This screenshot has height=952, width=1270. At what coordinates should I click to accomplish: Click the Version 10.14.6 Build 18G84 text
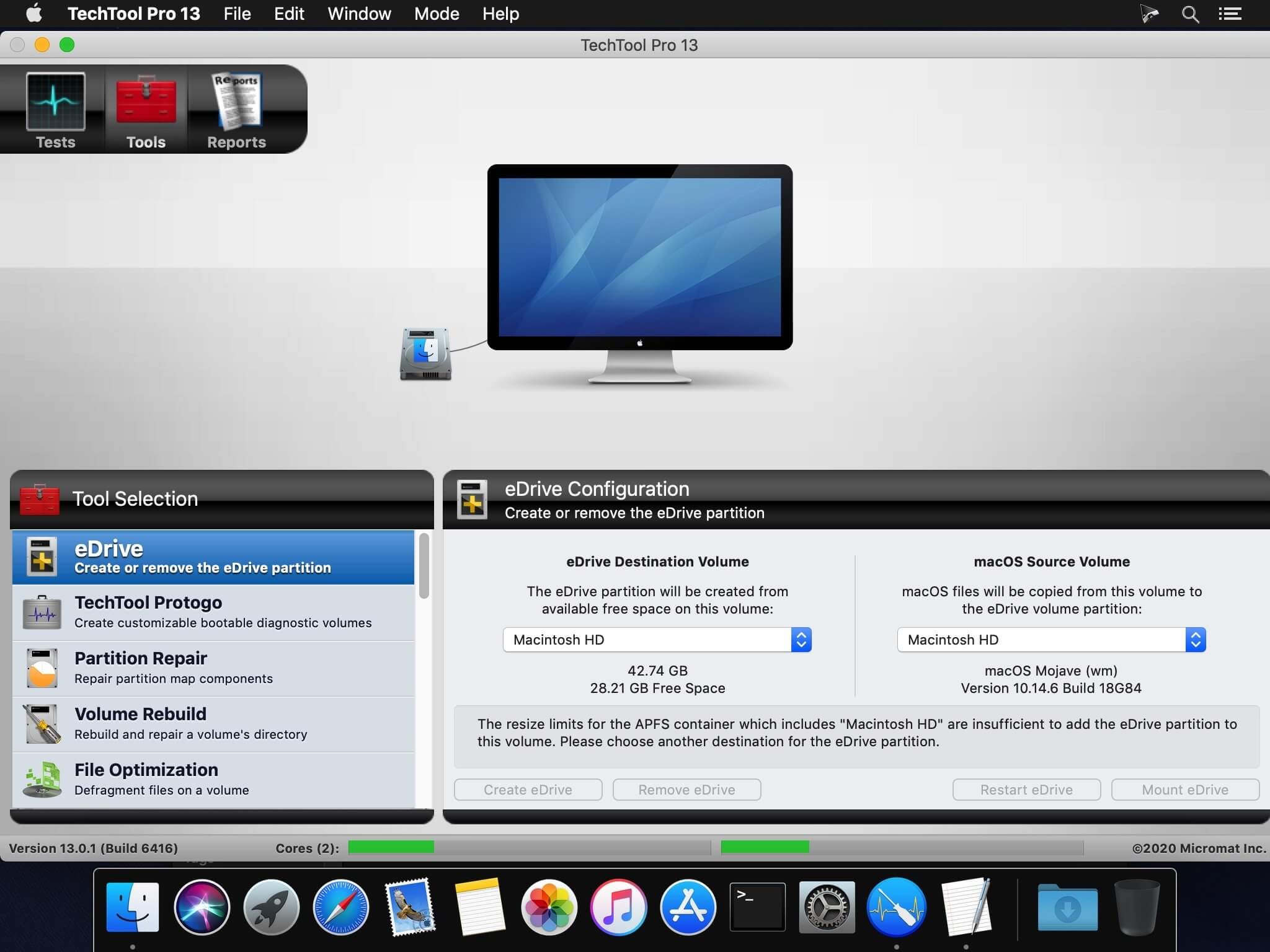(1051, 688)
